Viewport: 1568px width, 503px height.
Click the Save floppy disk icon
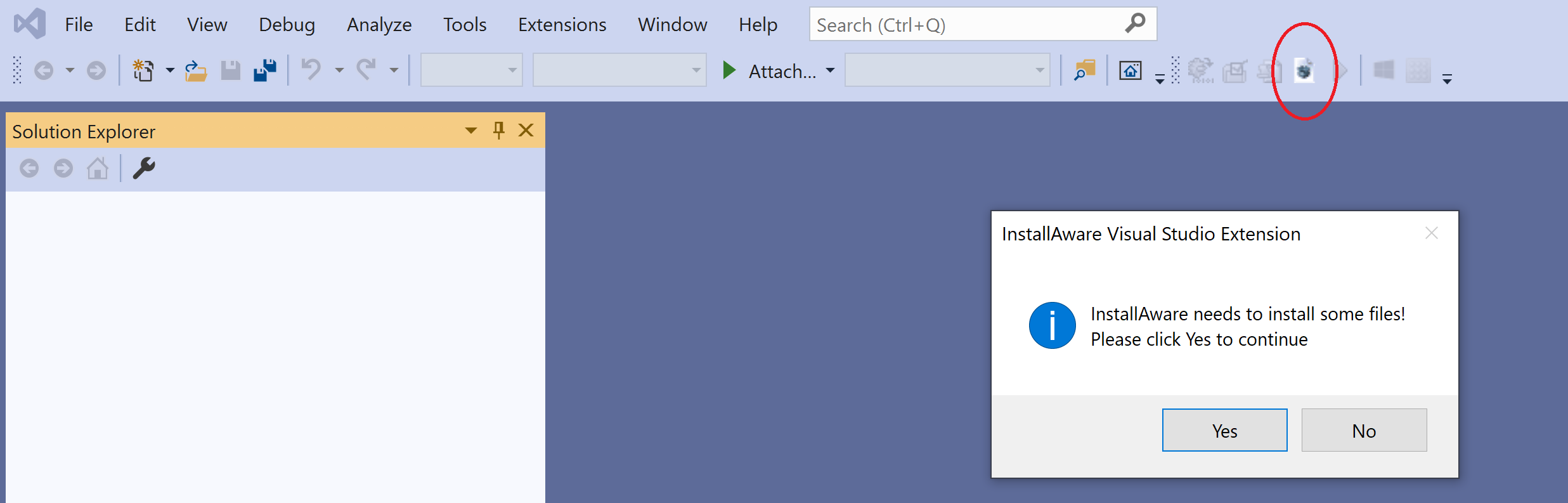[x=231, y=70]
